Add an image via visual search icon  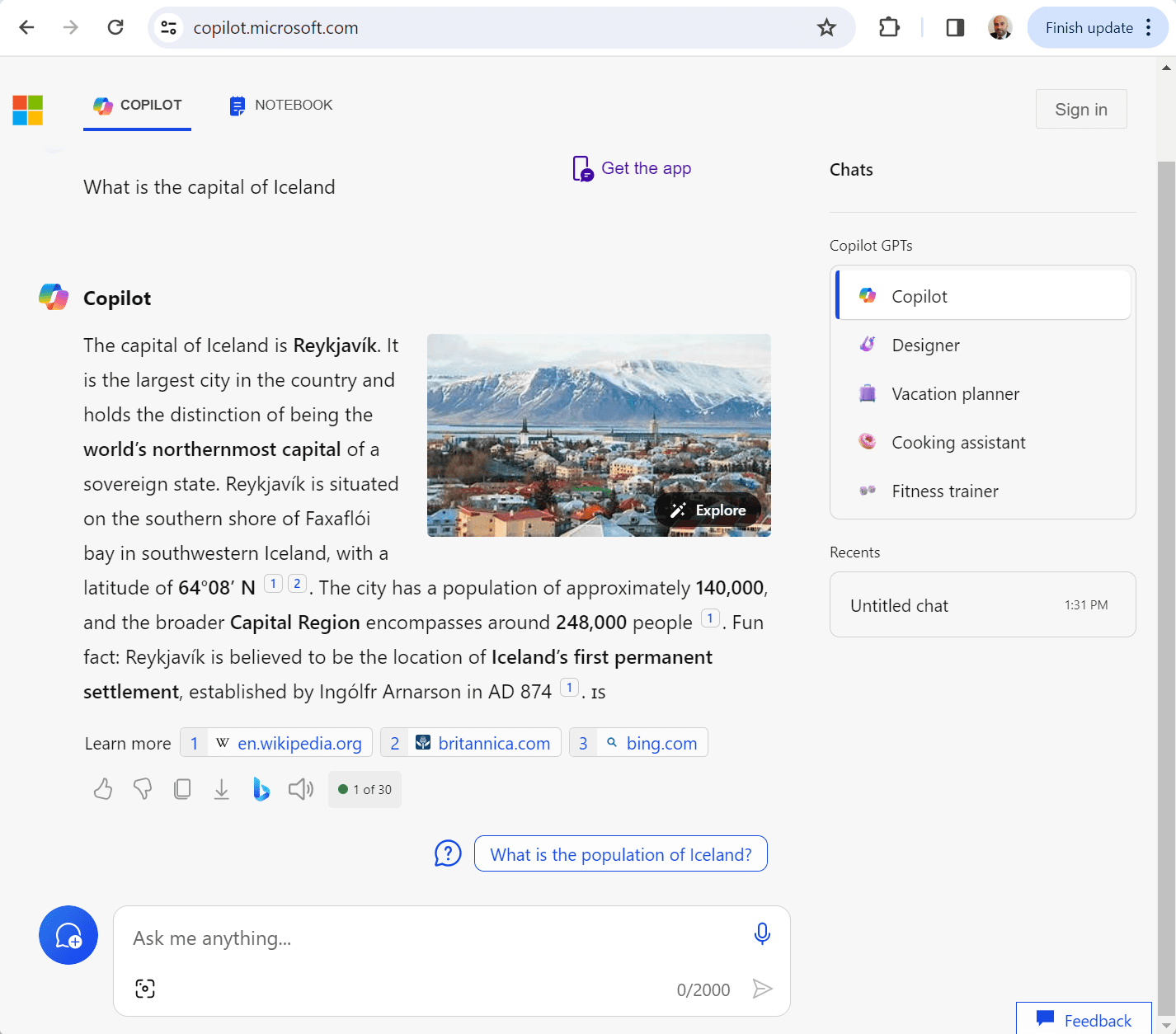(145, 989)
